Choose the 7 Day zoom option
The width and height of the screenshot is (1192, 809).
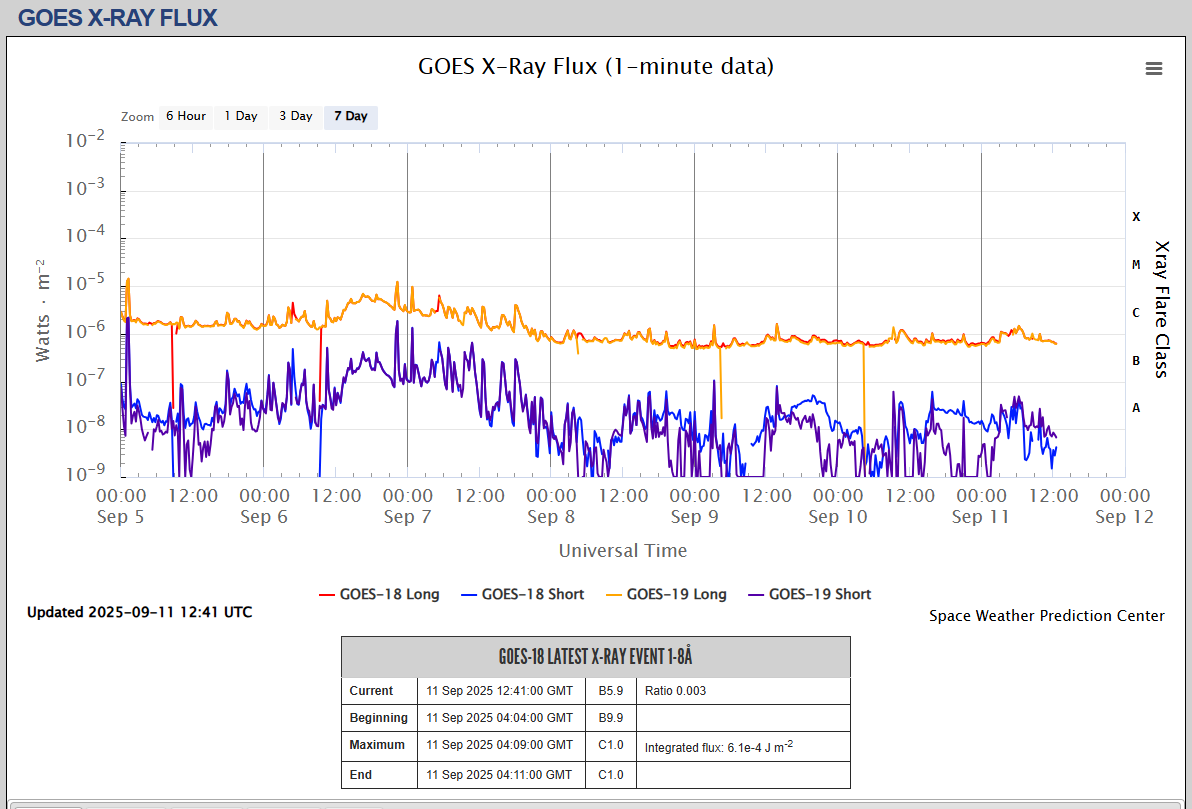tap(350, 117)
